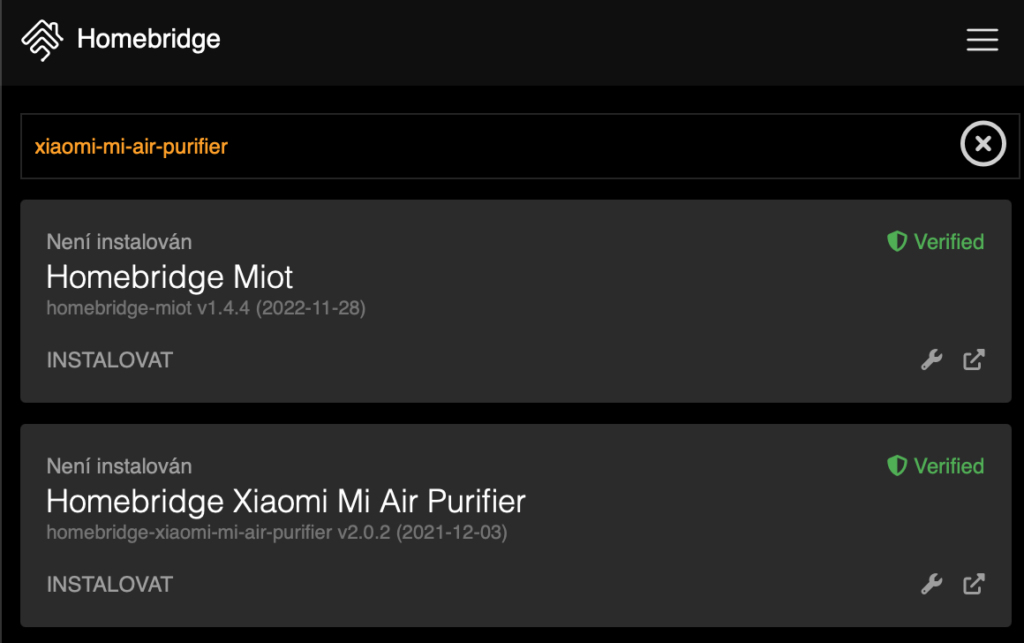The image size is (1024, 643).
Task: Open the hamburger navigation menu
Action: coord(982,40)
